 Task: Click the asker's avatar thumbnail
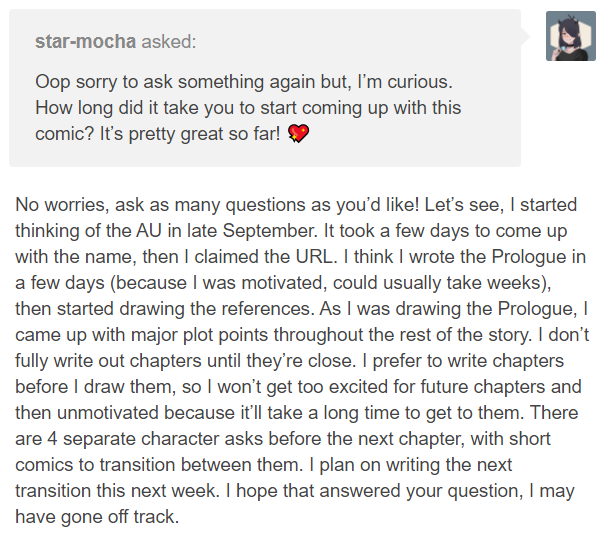pyautogui.click(x=572, y=37)
